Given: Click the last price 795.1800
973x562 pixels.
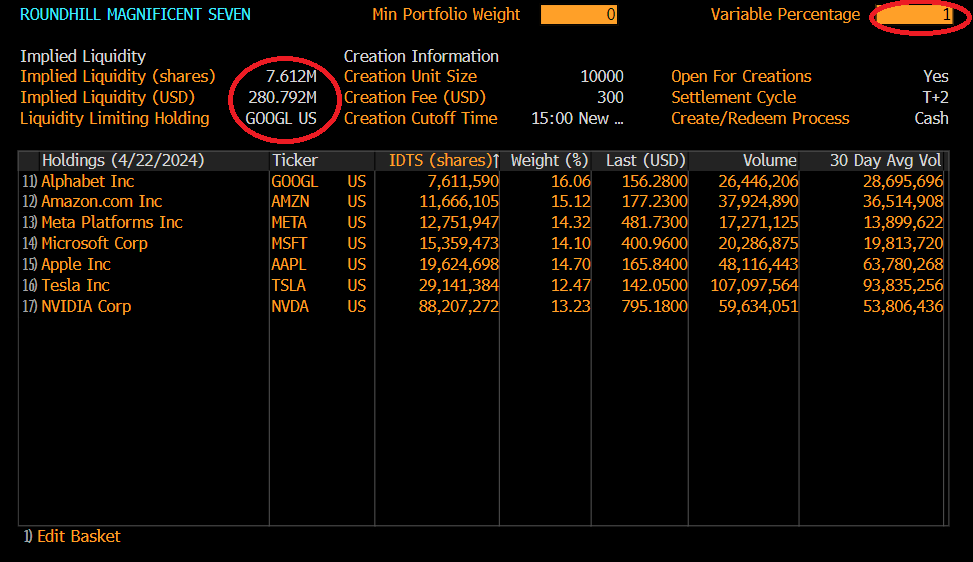Looking at the screenshot, I should click(x=655, y=306).
